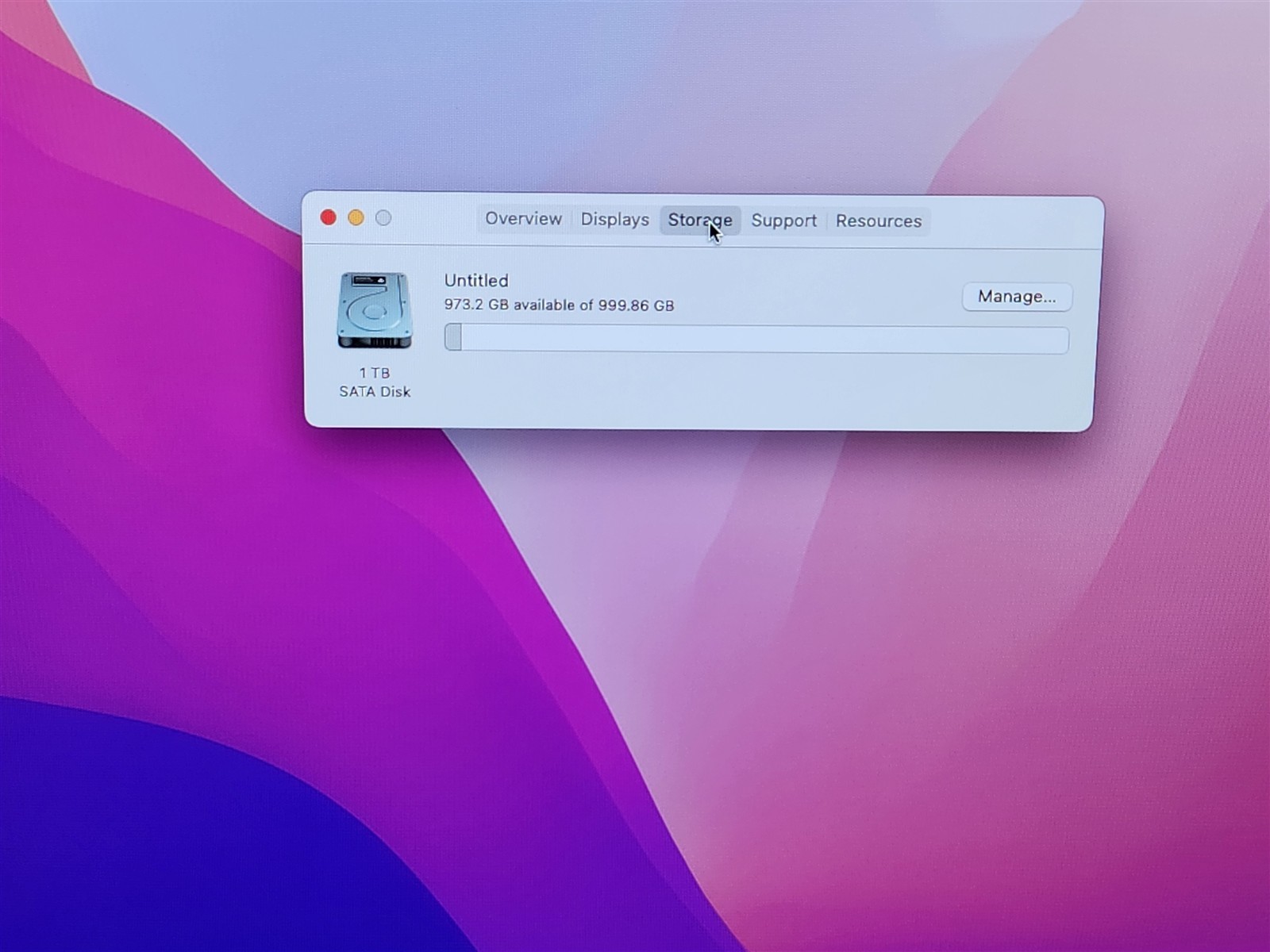Click the Untitled volume name
This screenshot has height=952, width=1270.
476,280
